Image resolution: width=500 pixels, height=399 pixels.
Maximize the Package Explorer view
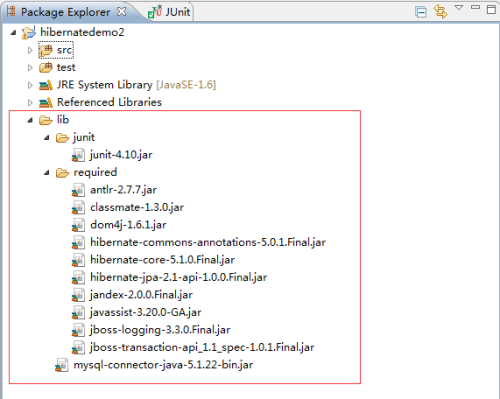pos(491,9)
